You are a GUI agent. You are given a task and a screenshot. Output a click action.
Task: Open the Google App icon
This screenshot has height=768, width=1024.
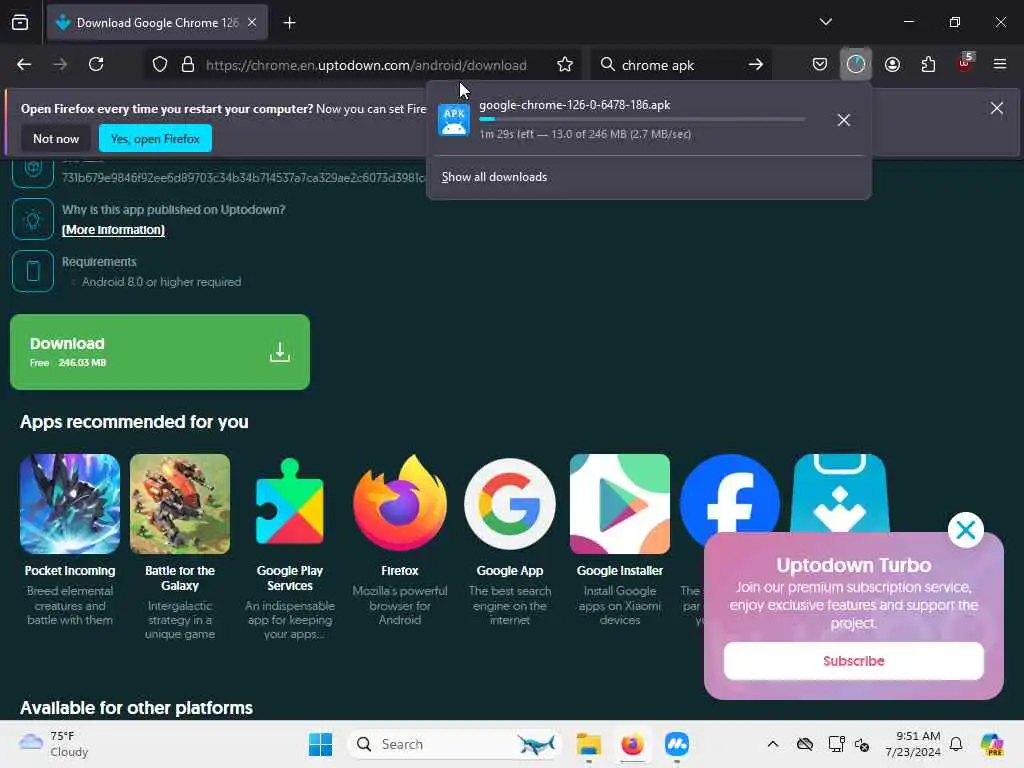point(510,504)
